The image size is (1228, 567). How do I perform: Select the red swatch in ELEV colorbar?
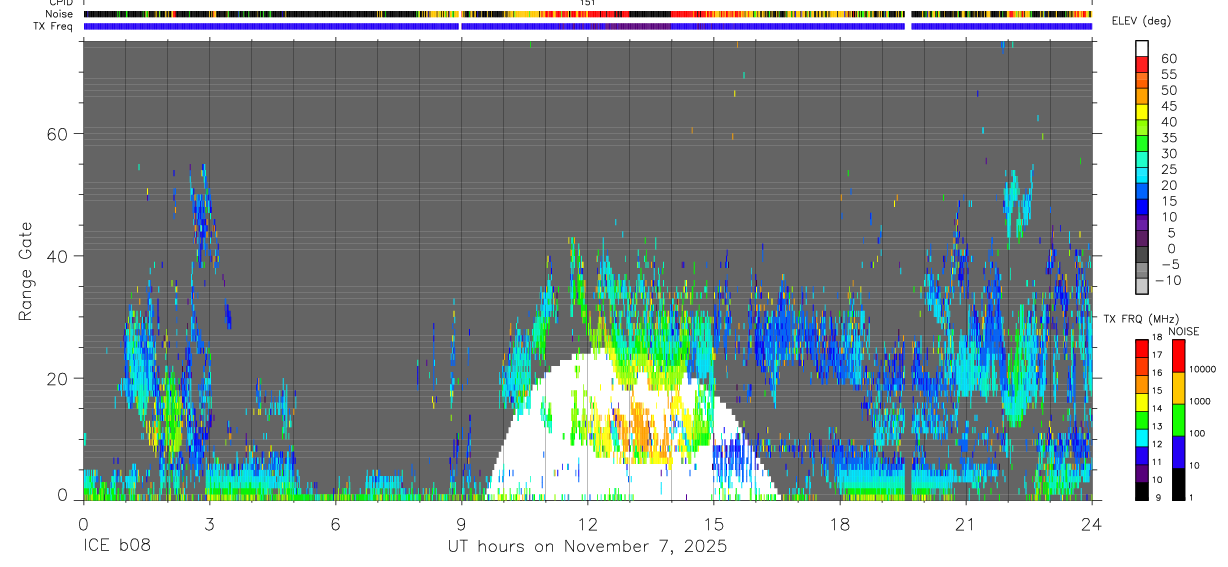click(1143, 64)
